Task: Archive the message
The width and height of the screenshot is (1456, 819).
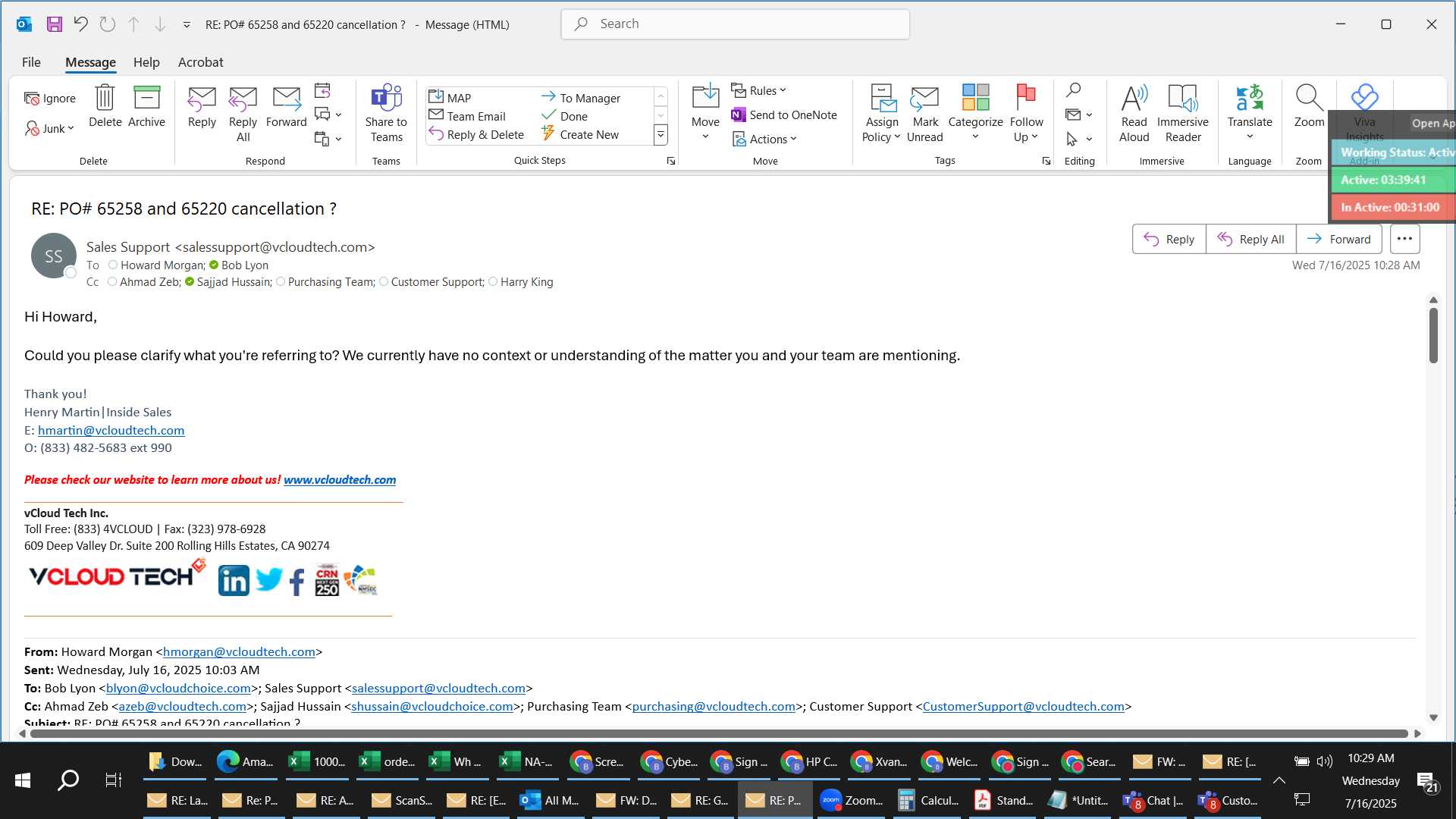Action: click(146, 106)
